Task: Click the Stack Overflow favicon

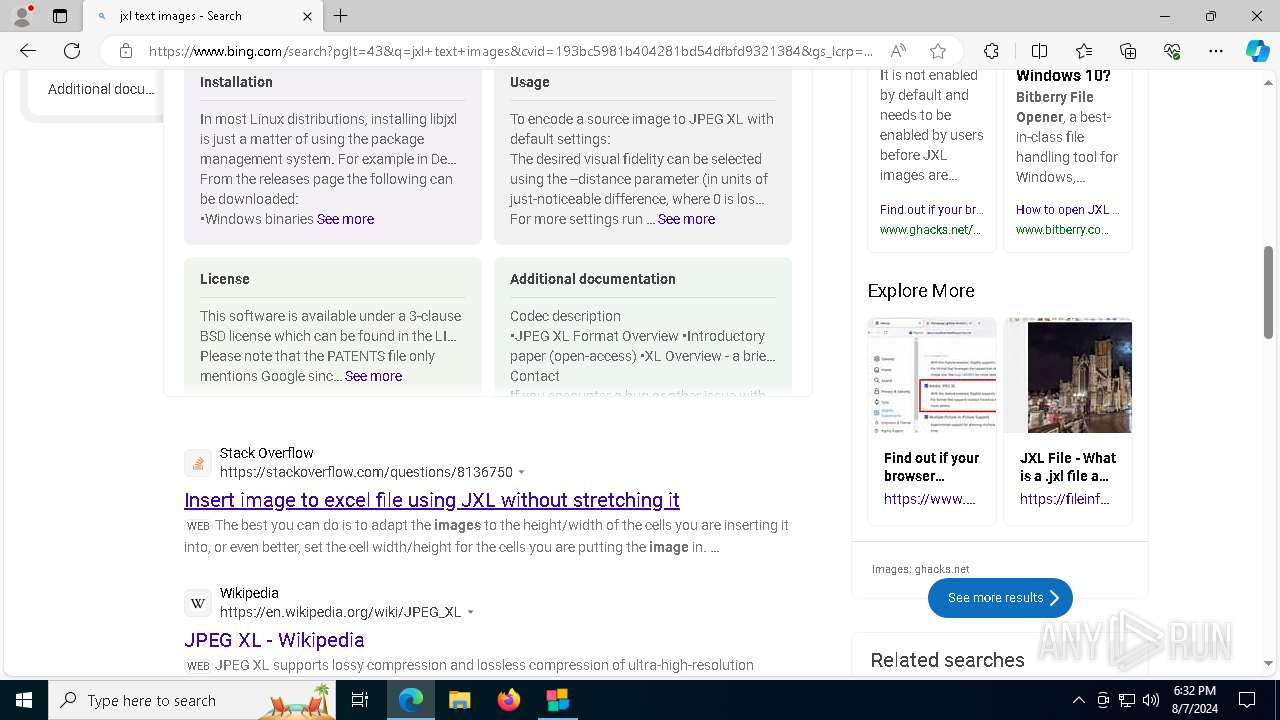Action: [198, 463]
